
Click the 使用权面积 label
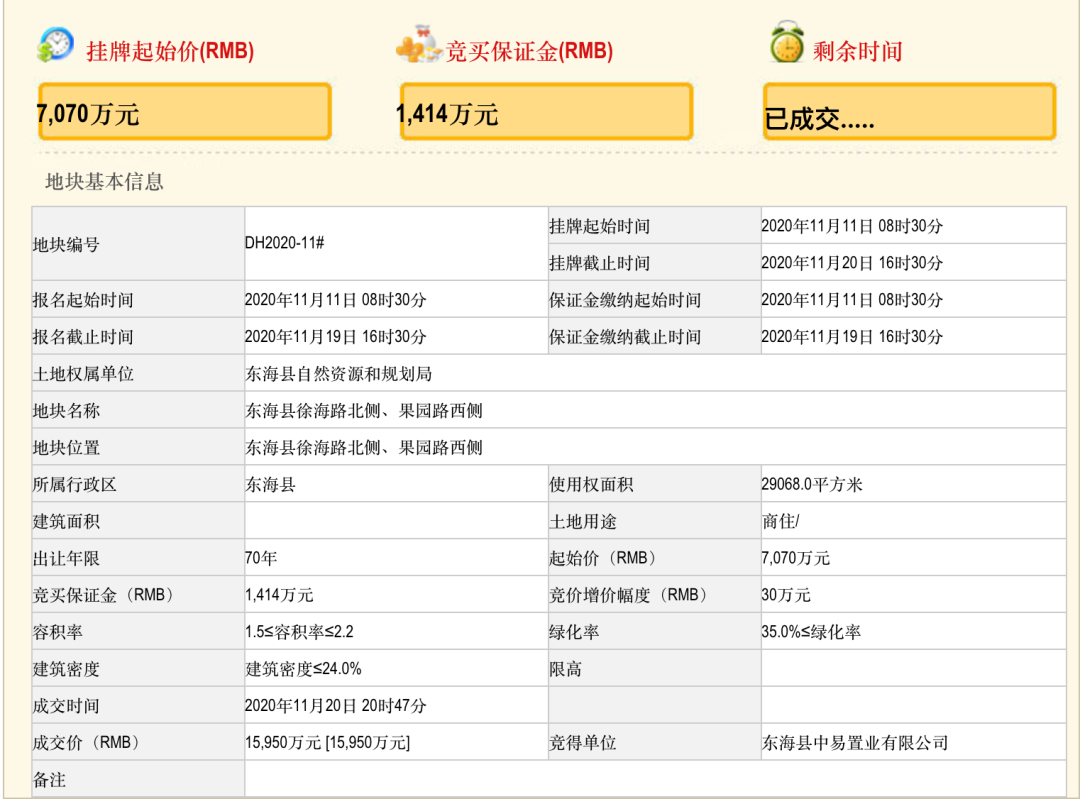coord(591,485)
